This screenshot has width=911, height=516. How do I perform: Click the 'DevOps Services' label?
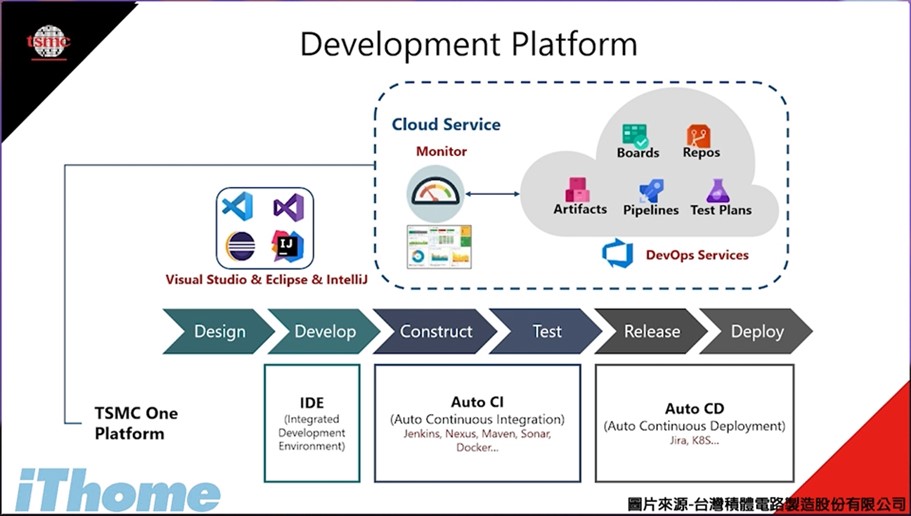[x=697, y=255]
